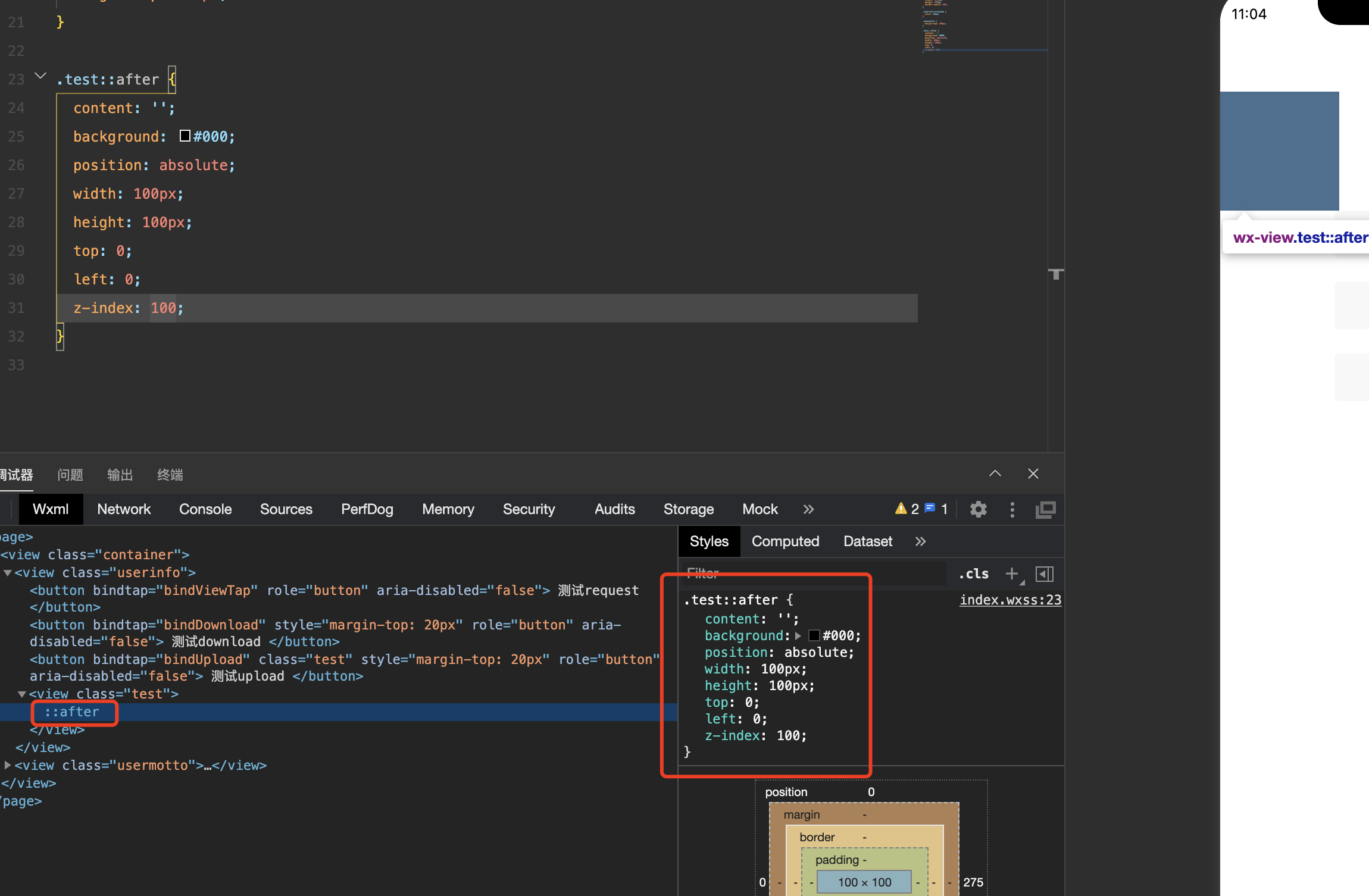Click the blue message count icon

[930, 509]
